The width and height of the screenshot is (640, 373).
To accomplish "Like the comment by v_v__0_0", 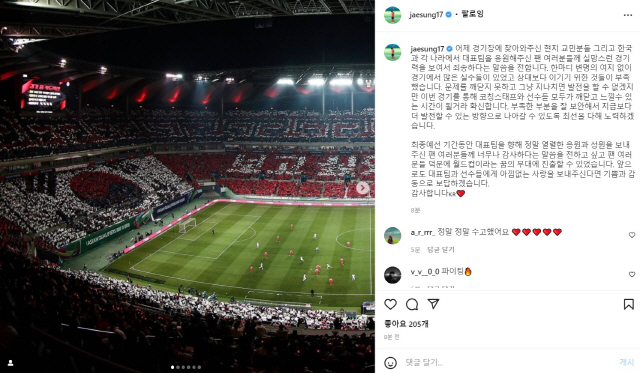I will coord(632,274).
